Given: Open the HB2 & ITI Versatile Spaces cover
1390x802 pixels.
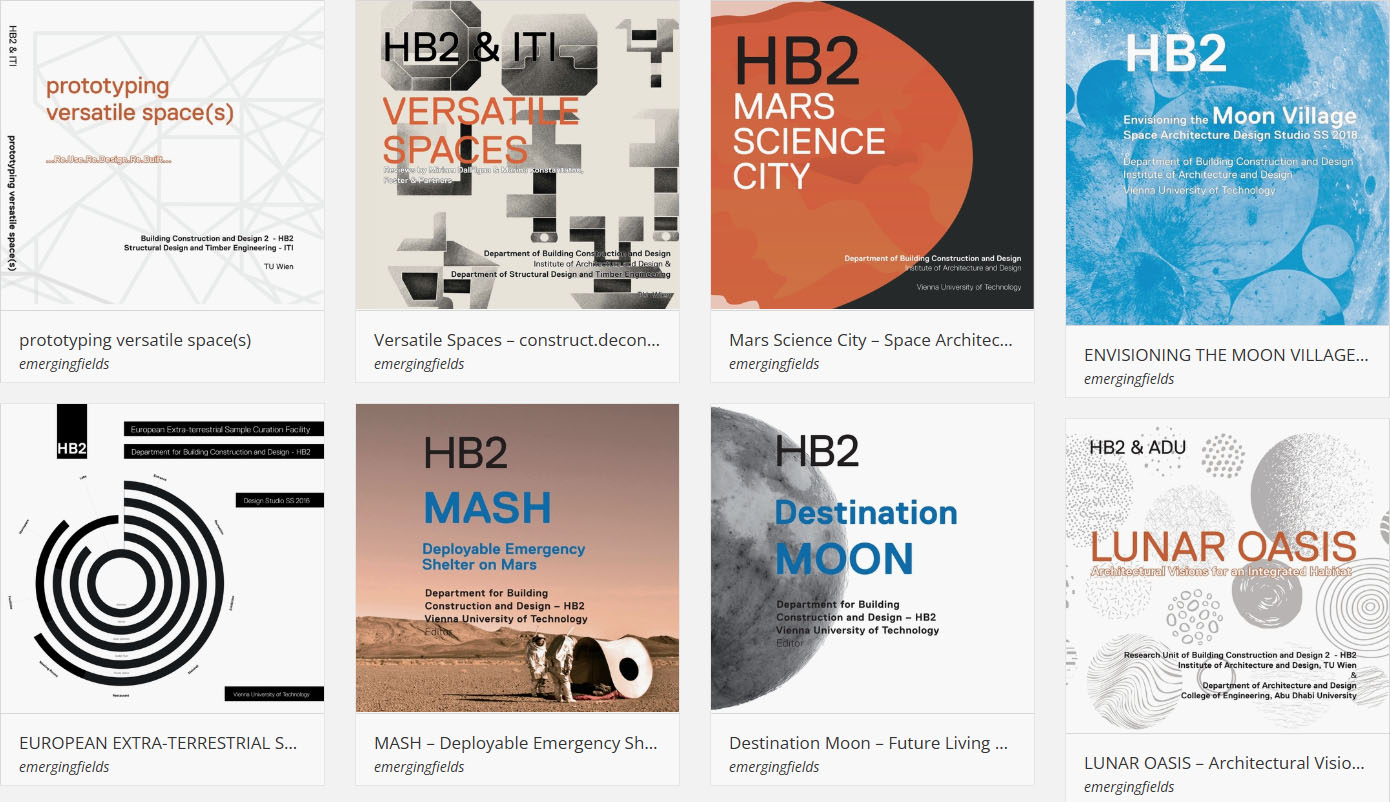Looking at the screenshot, I should coord(517,155).
